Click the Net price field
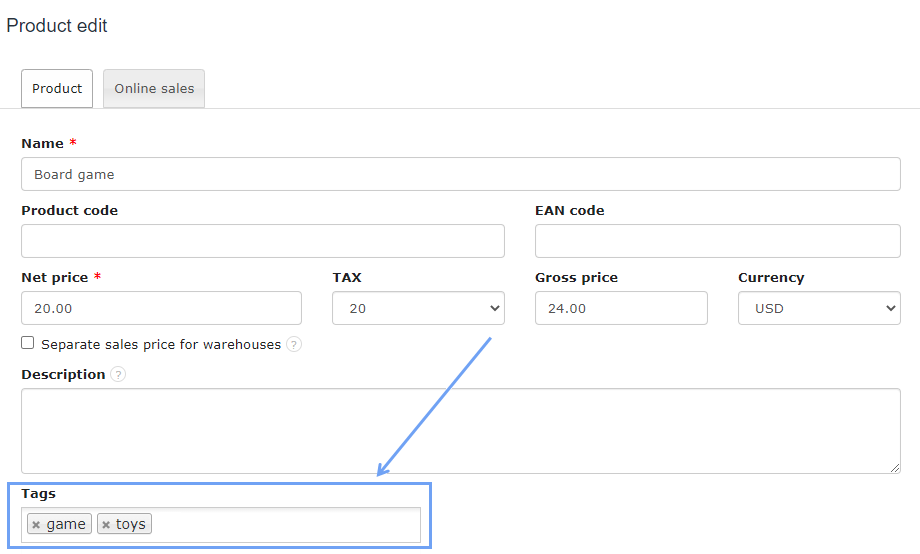 161,308
